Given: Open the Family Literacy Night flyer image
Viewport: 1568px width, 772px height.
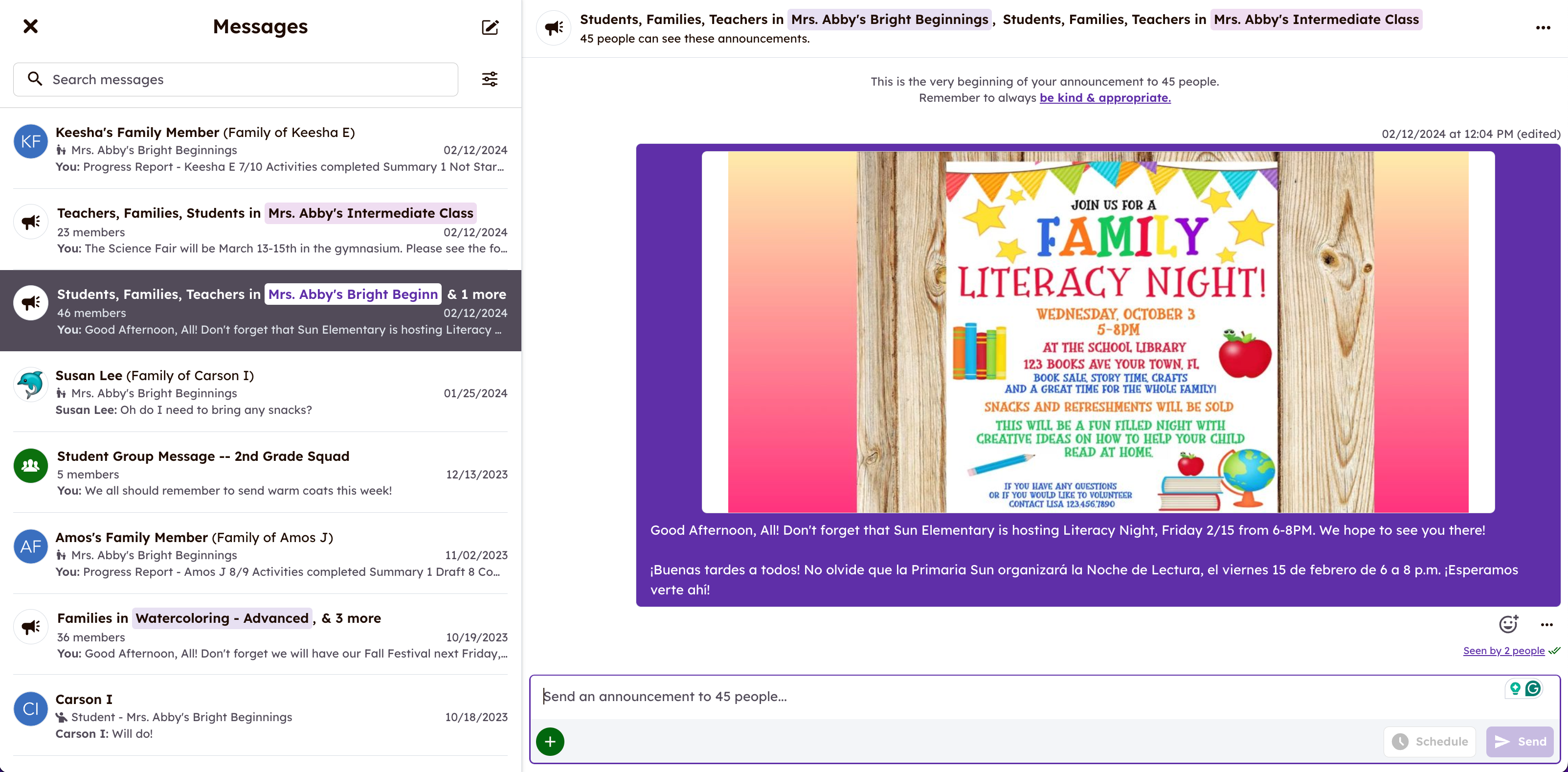Looking at the screenshot, I should click(1098, 332).
